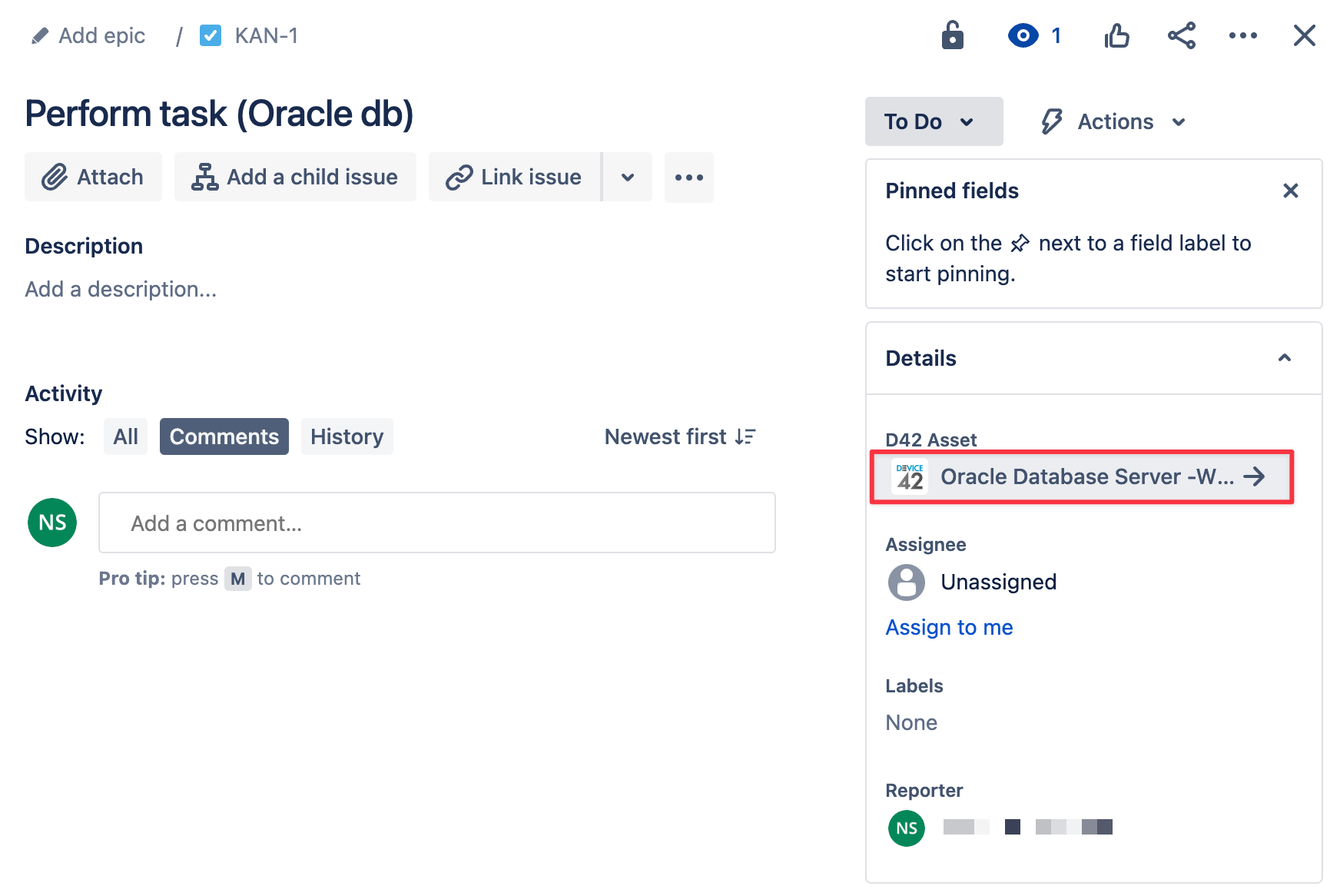
Task: Add a child issue
Action: [x=295, y=178]
